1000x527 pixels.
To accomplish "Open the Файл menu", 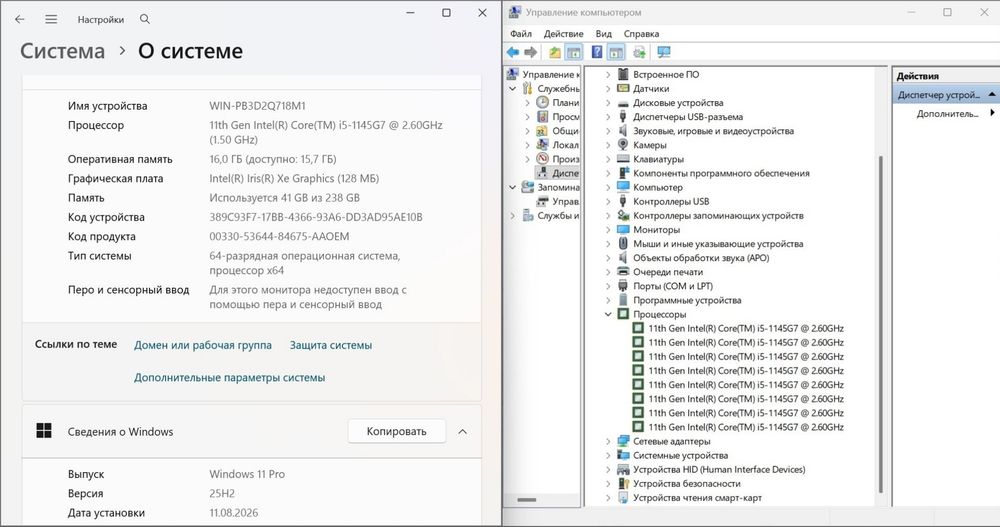I will coord(521,34).
